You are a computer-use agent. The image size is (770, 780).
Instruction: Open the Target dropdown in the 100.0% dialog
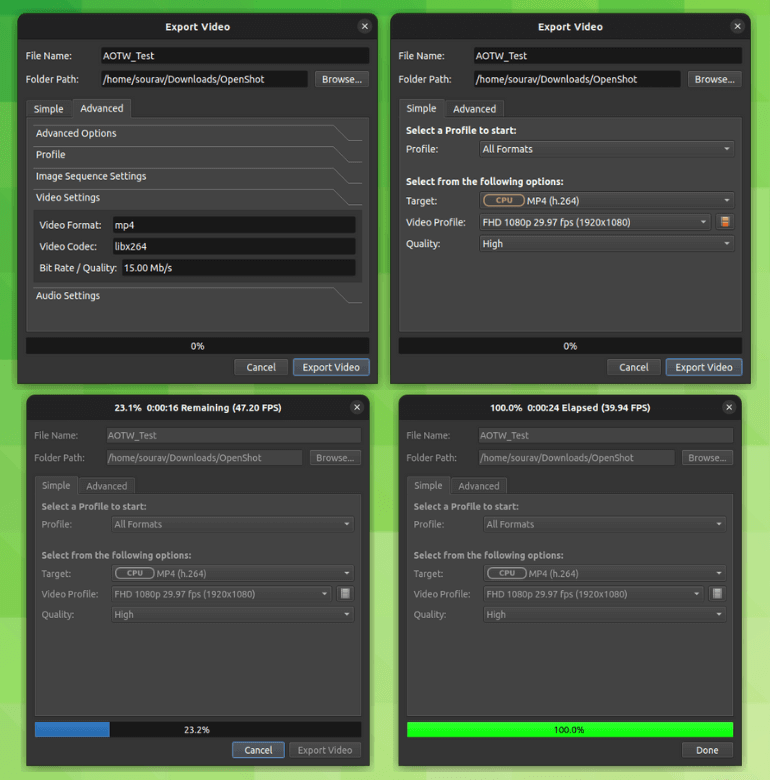(604, 574)
